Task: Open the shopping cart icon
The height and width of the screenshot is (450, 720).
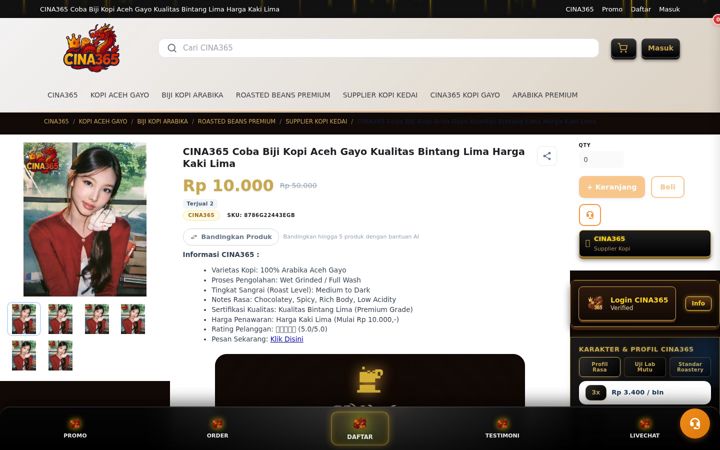Action: 623,48
